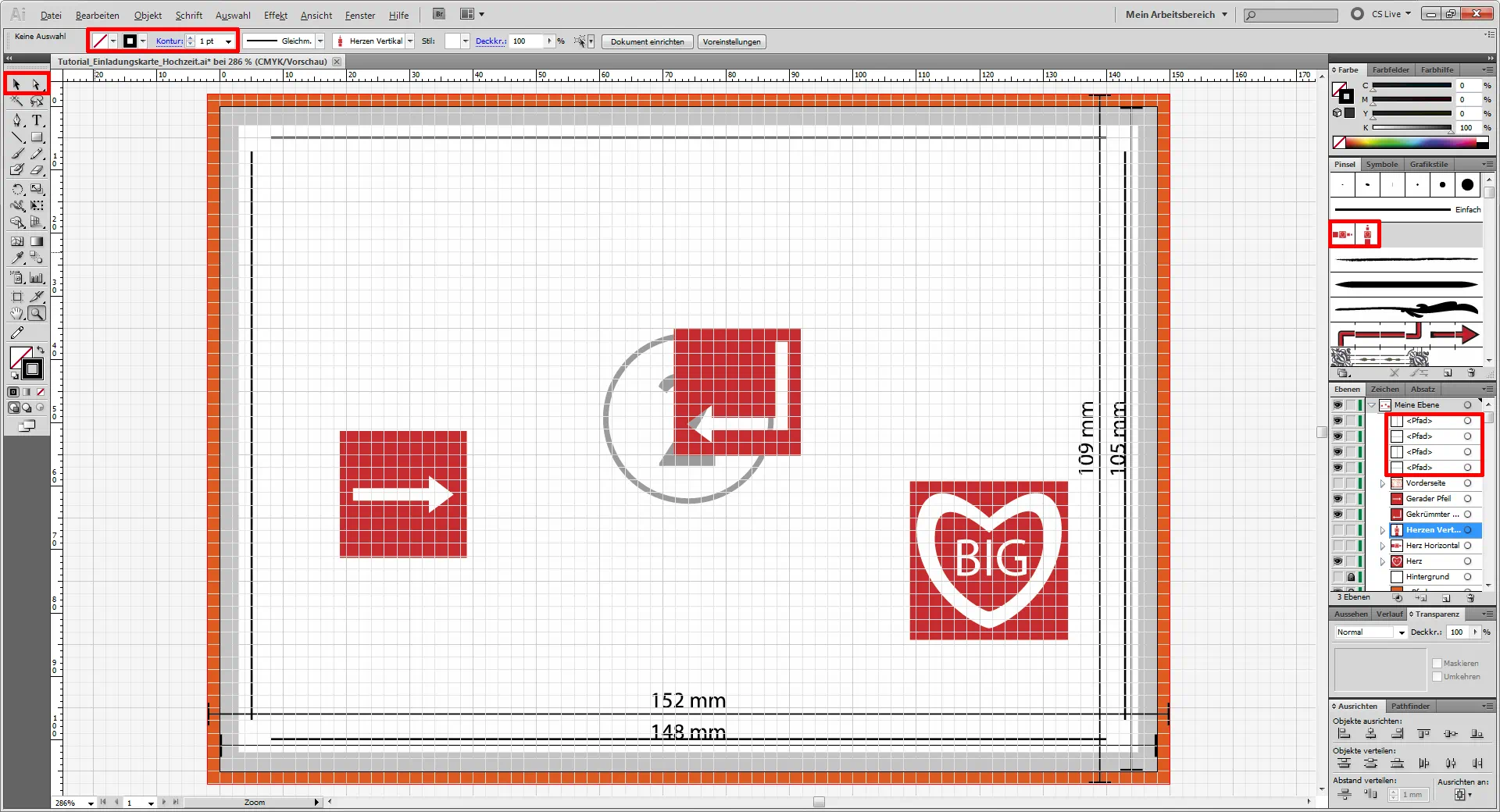Click the Voreinstellungen button

pos(731,42)
